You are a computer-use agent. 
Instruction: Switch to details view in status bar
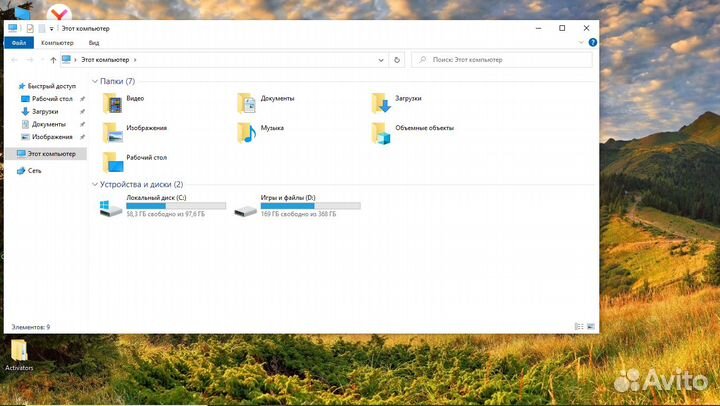pos(579,327)
